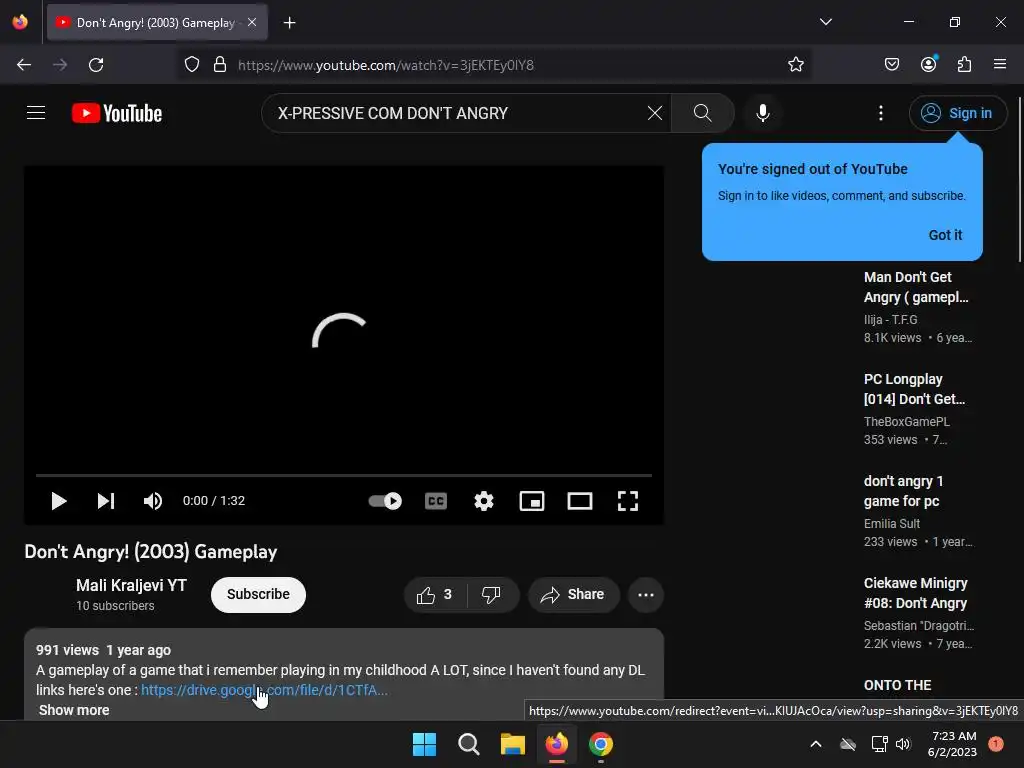The height and width of the screenshot is (768, 1024).
Task: Open the Google Drive download link
Action: pyautogui.click(x=264, y=690)
